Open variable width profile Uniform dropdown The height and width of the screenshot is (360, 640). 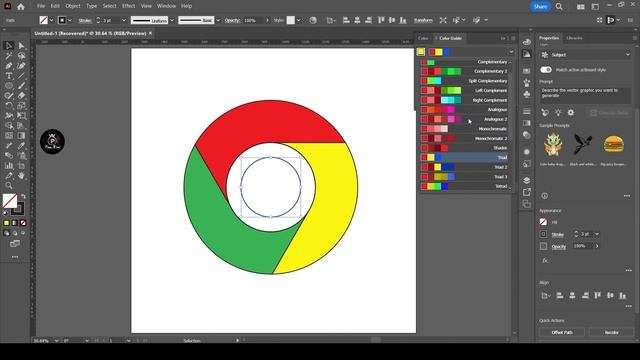pos(172,20)
